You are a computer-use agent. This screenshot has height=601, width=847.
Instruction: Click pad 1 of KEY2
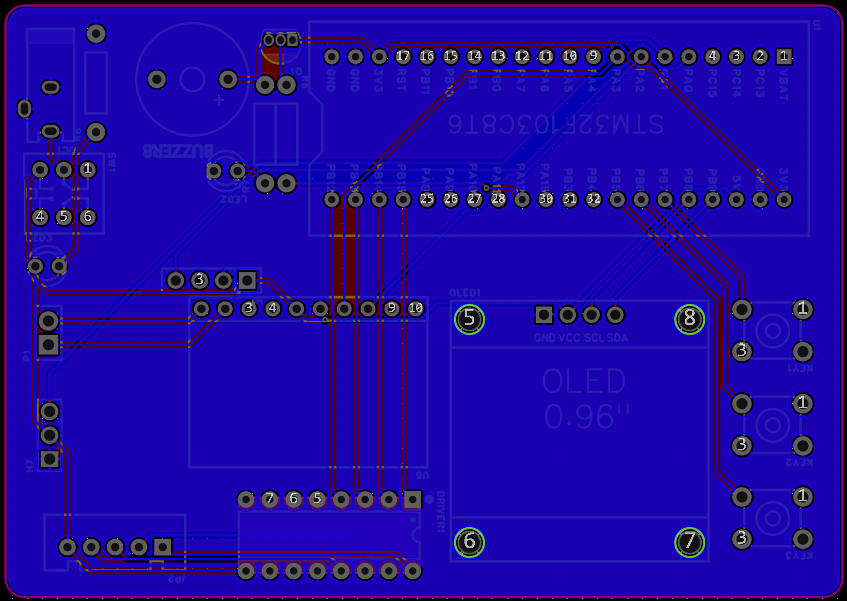tap(803, 403)
